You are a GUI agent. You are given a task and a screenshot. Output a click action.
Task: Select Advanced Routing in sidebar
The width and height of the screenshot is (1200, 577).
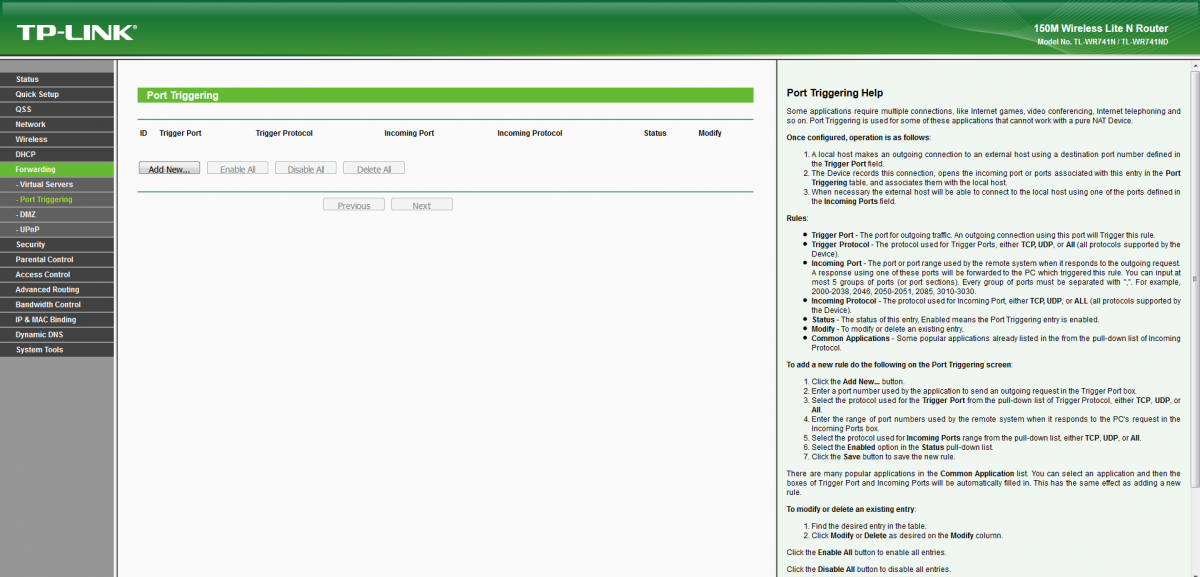[x=57, y=289]
